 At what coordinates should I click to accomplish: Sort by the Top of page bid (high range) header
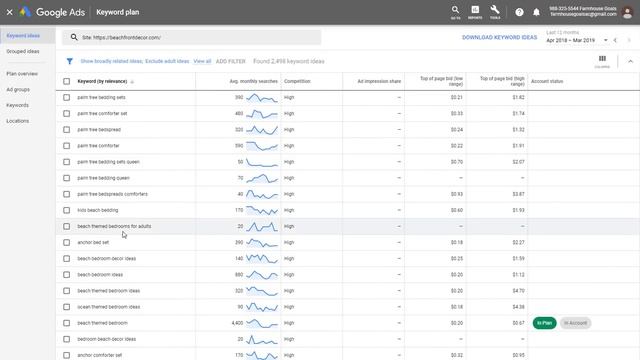(502, 81)
